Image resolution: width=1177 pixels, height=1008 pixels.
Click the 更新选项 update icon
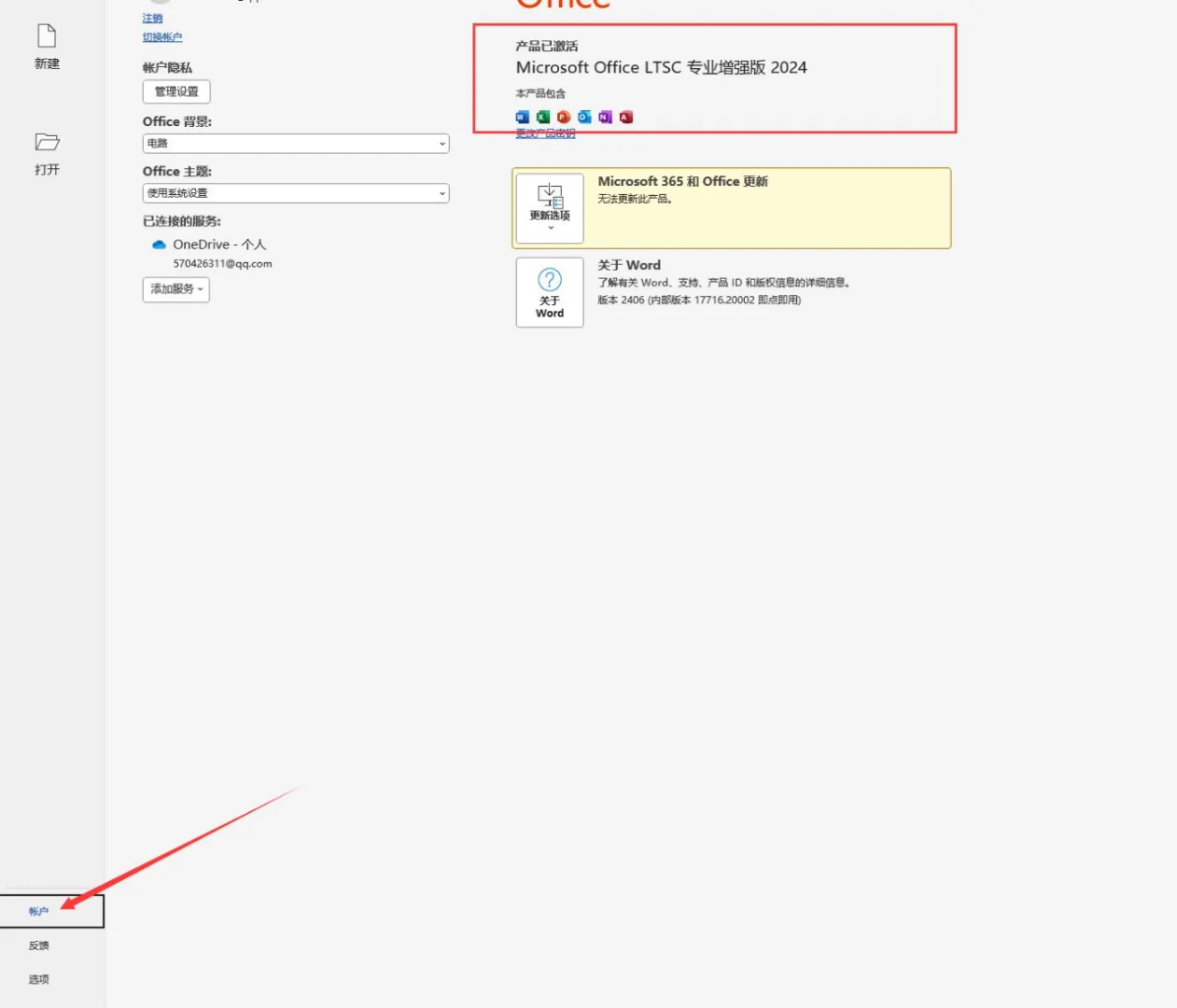549,197
